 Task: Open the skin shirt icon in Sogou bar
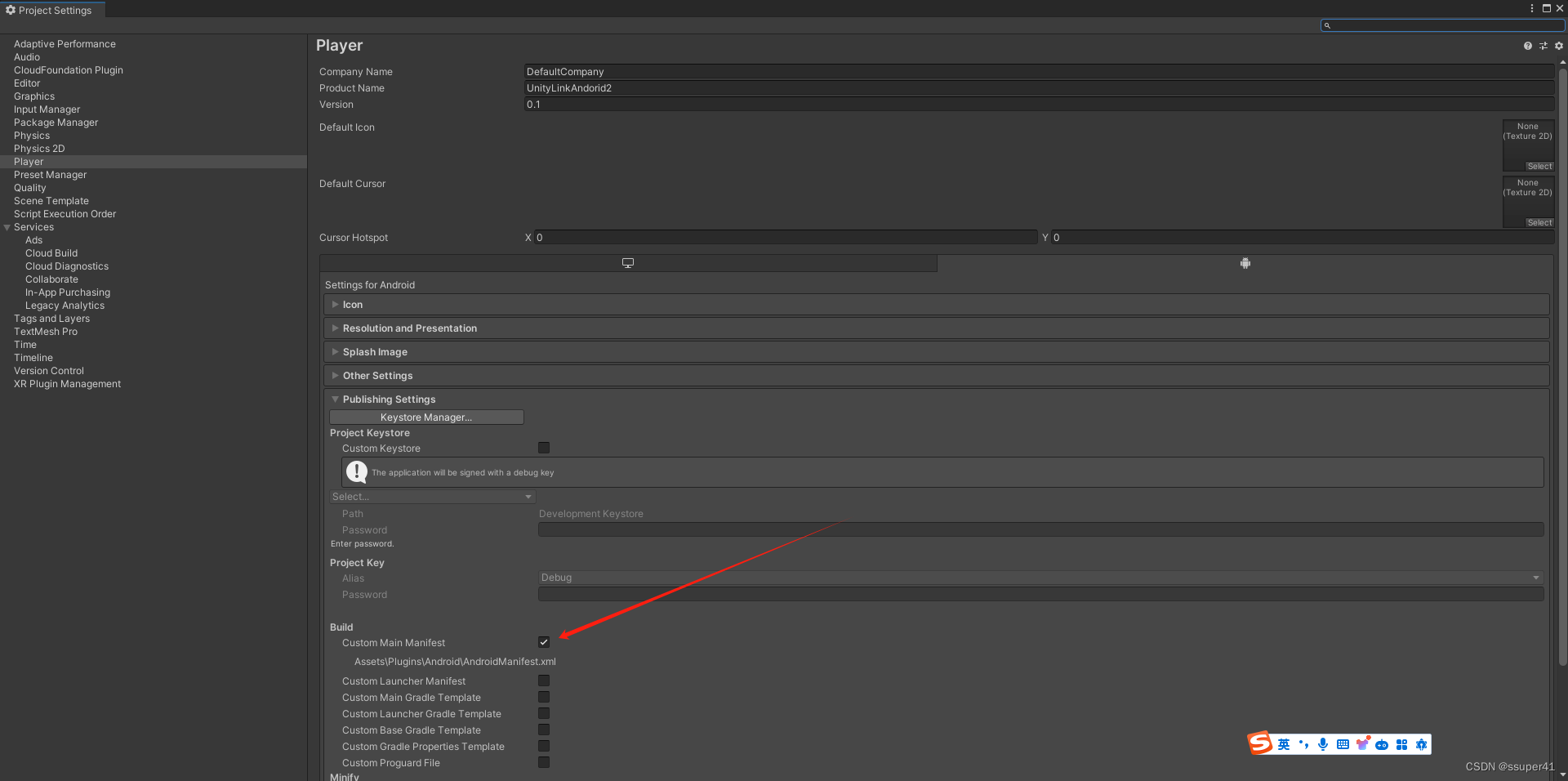[1362, 744]
